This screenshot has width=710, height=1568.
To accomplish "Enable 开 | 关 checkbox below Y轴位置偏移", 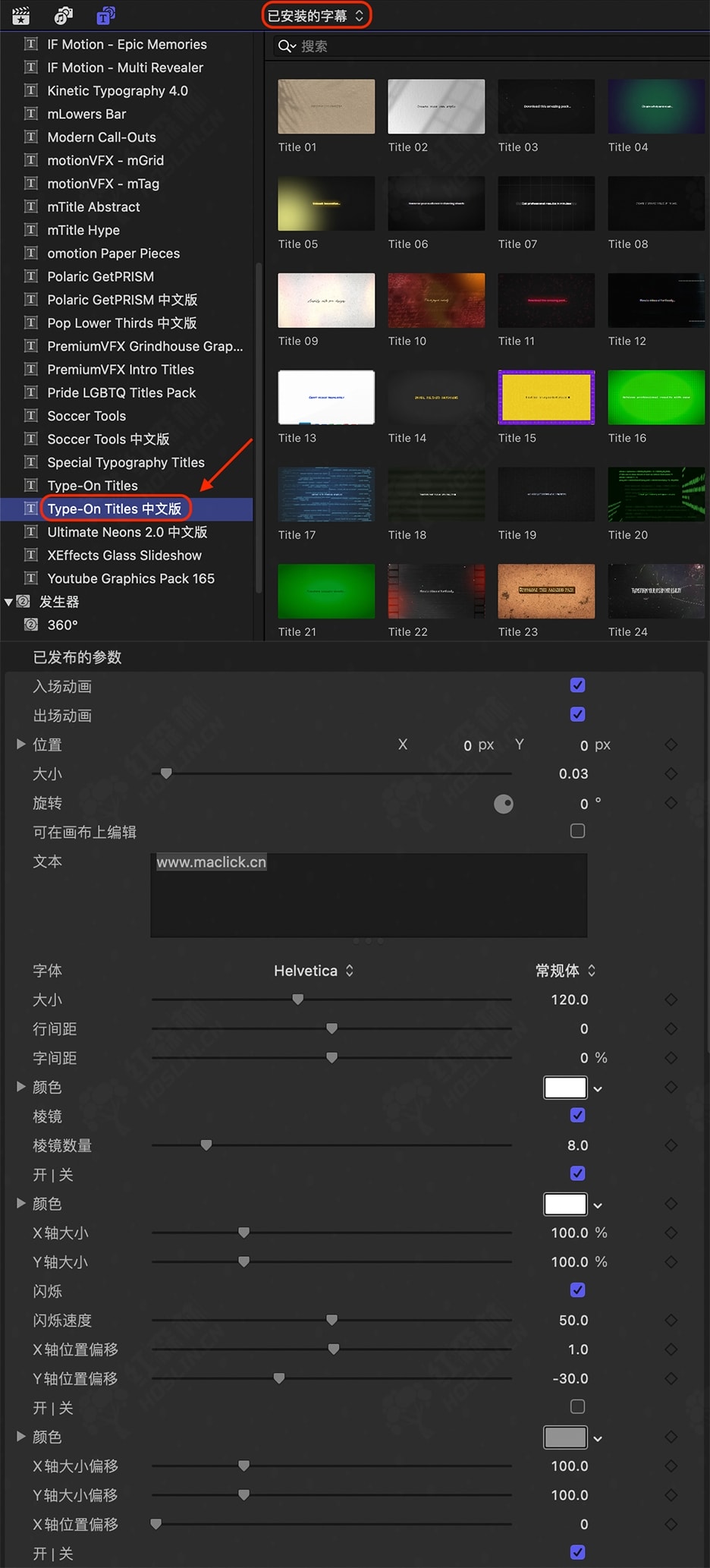I will (577, 1406).
